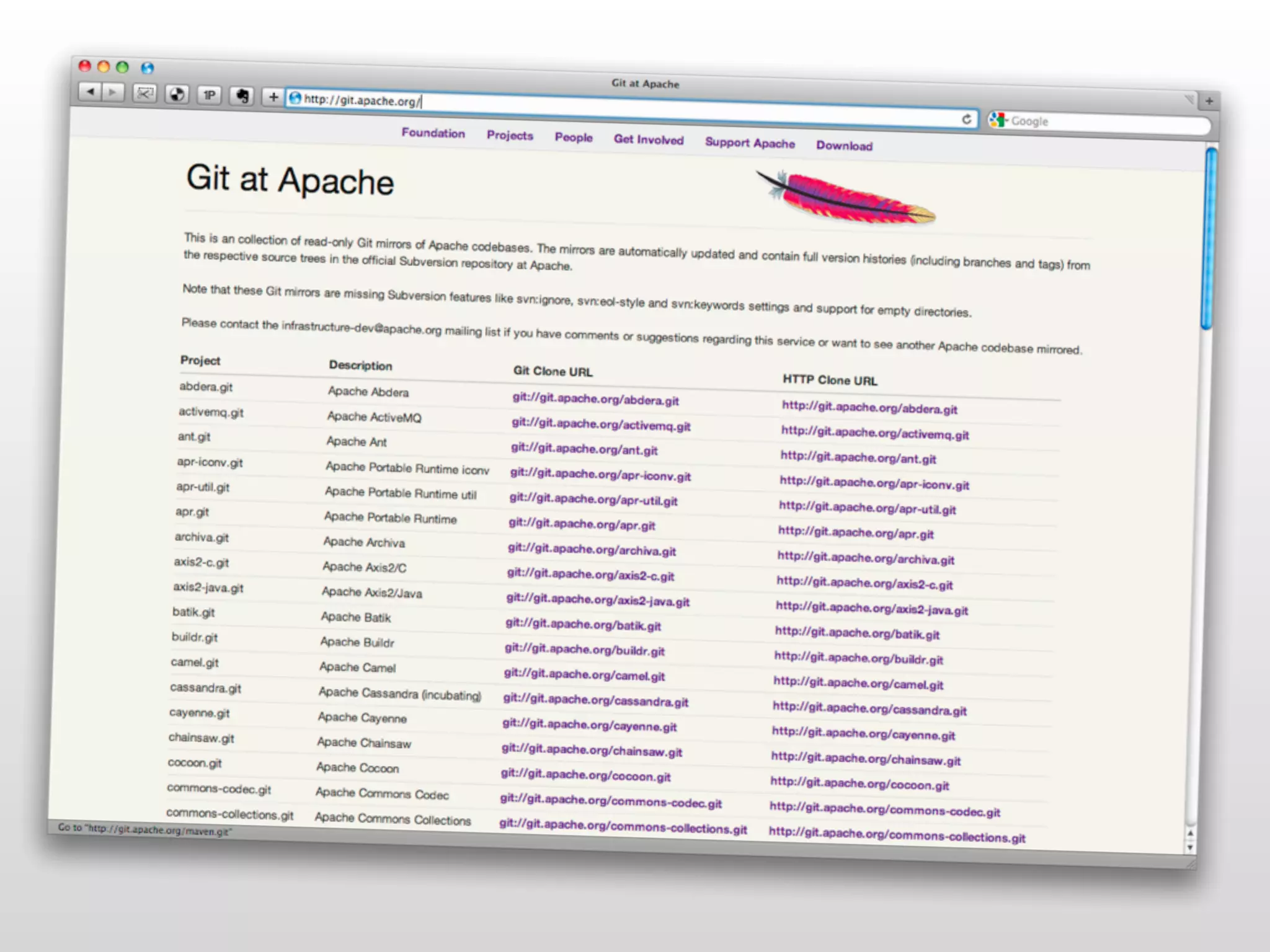1270x952 pixels.
Task: Click the scroll down arrow at bottom right
Action: tap(1189, 848)
